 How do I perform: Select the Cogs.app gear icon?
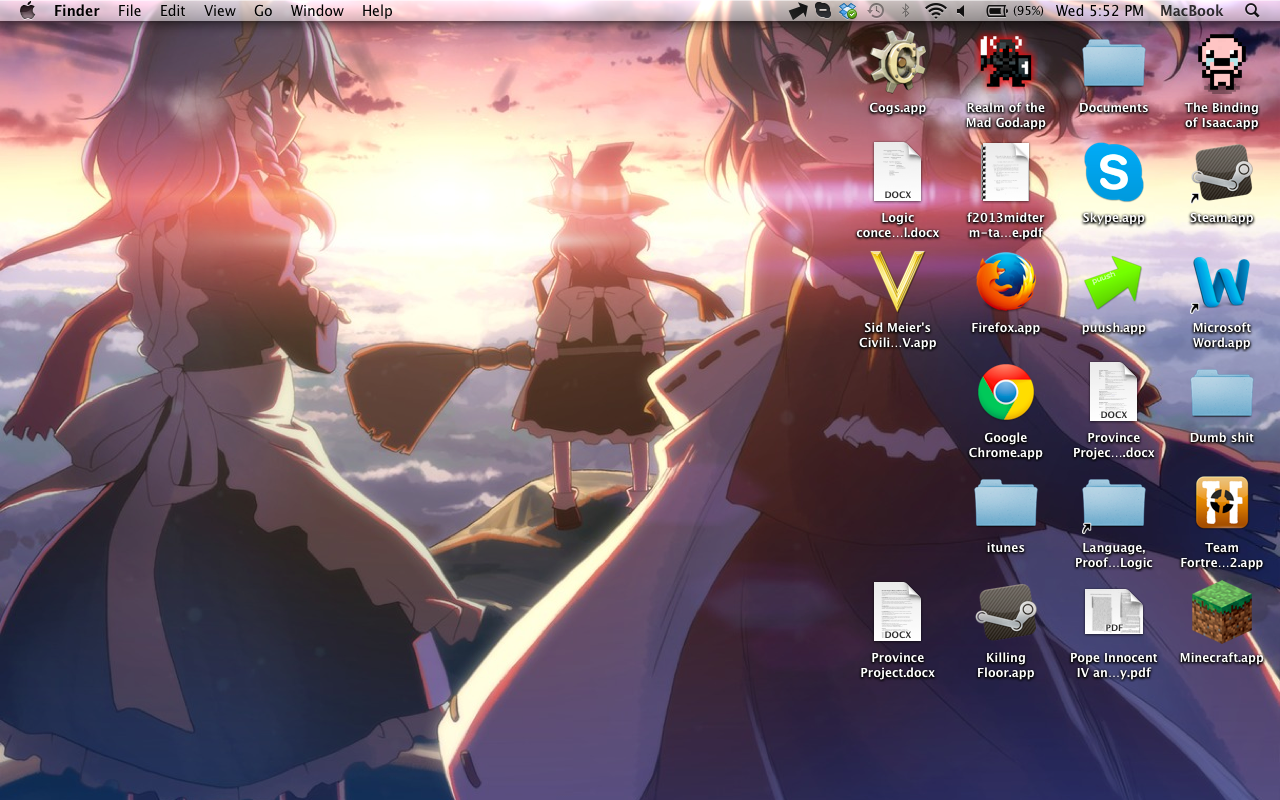897,63
